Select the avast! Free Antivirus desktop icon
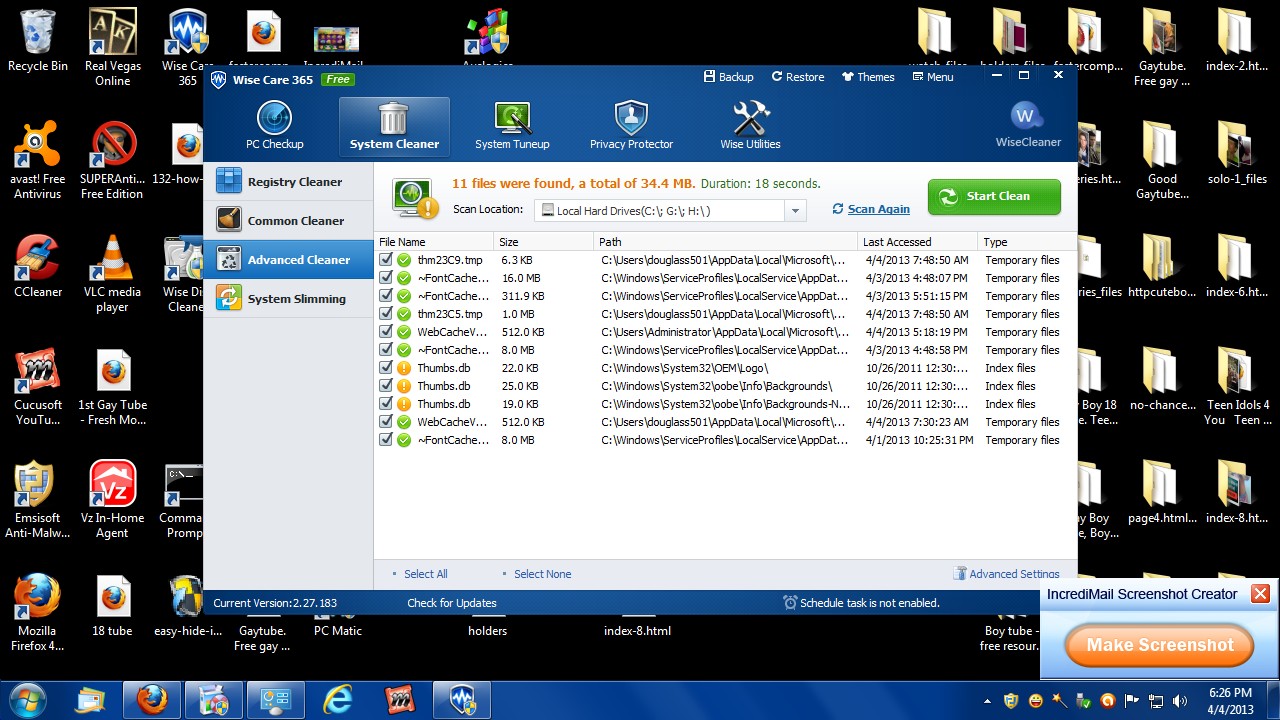This screenshot has height=720, width=1280. coord(38,160)
